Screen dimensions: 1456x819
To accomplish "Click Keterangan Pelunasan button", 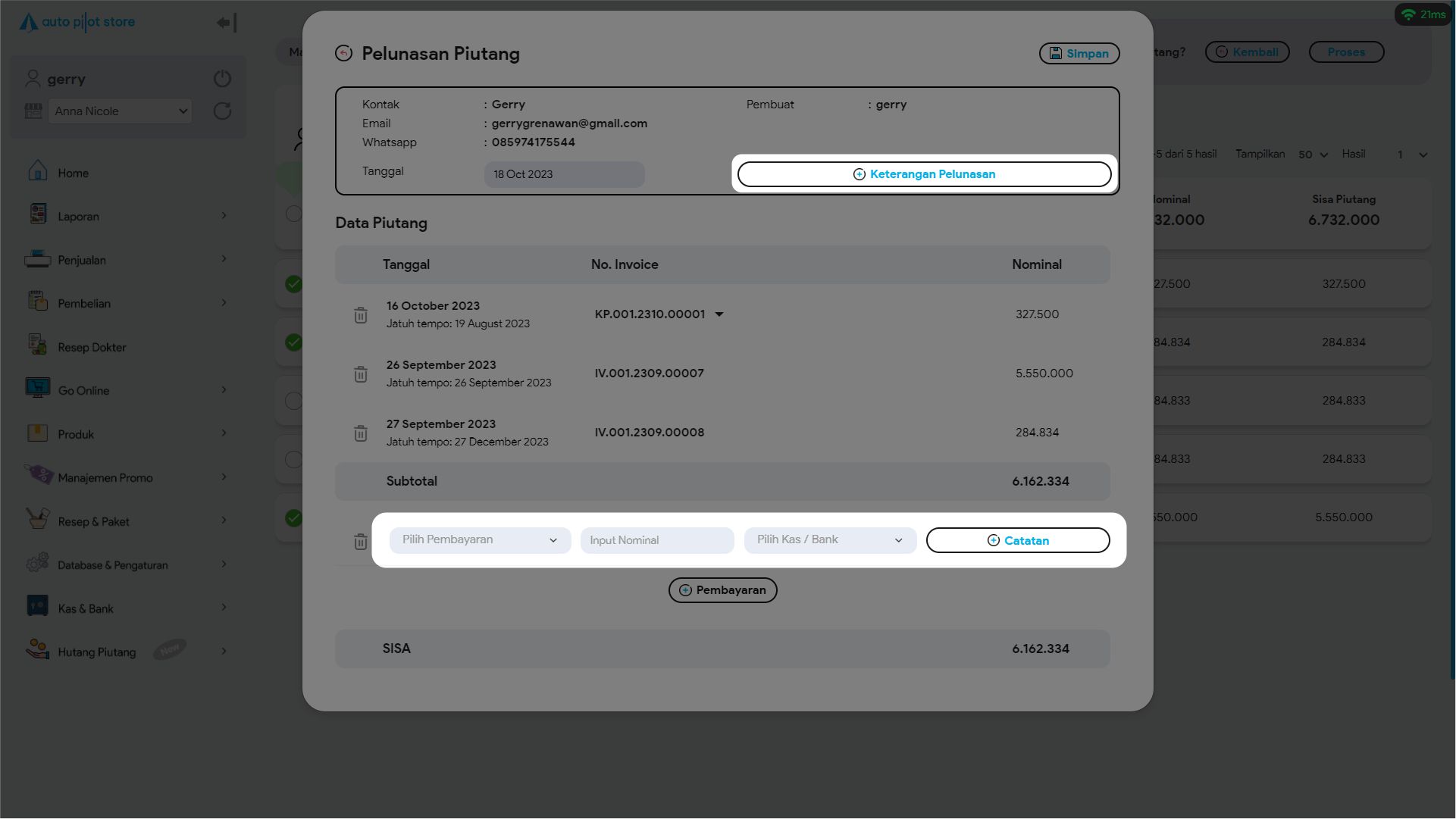I will pyautogui.click(x=924, y=174).
